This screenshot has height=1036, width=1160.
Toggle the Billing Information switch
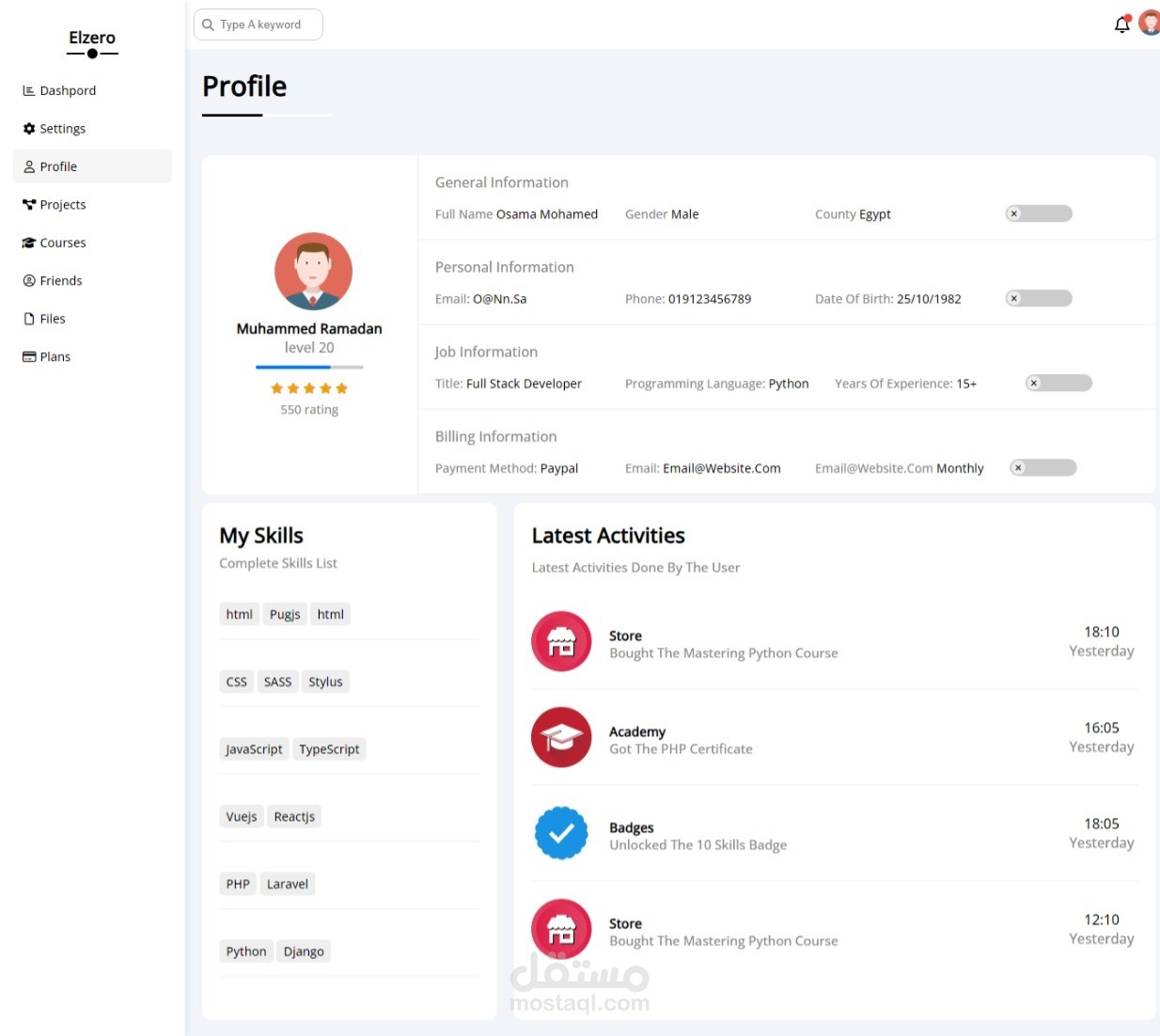pyautogui.click(x=1043, y=468)
